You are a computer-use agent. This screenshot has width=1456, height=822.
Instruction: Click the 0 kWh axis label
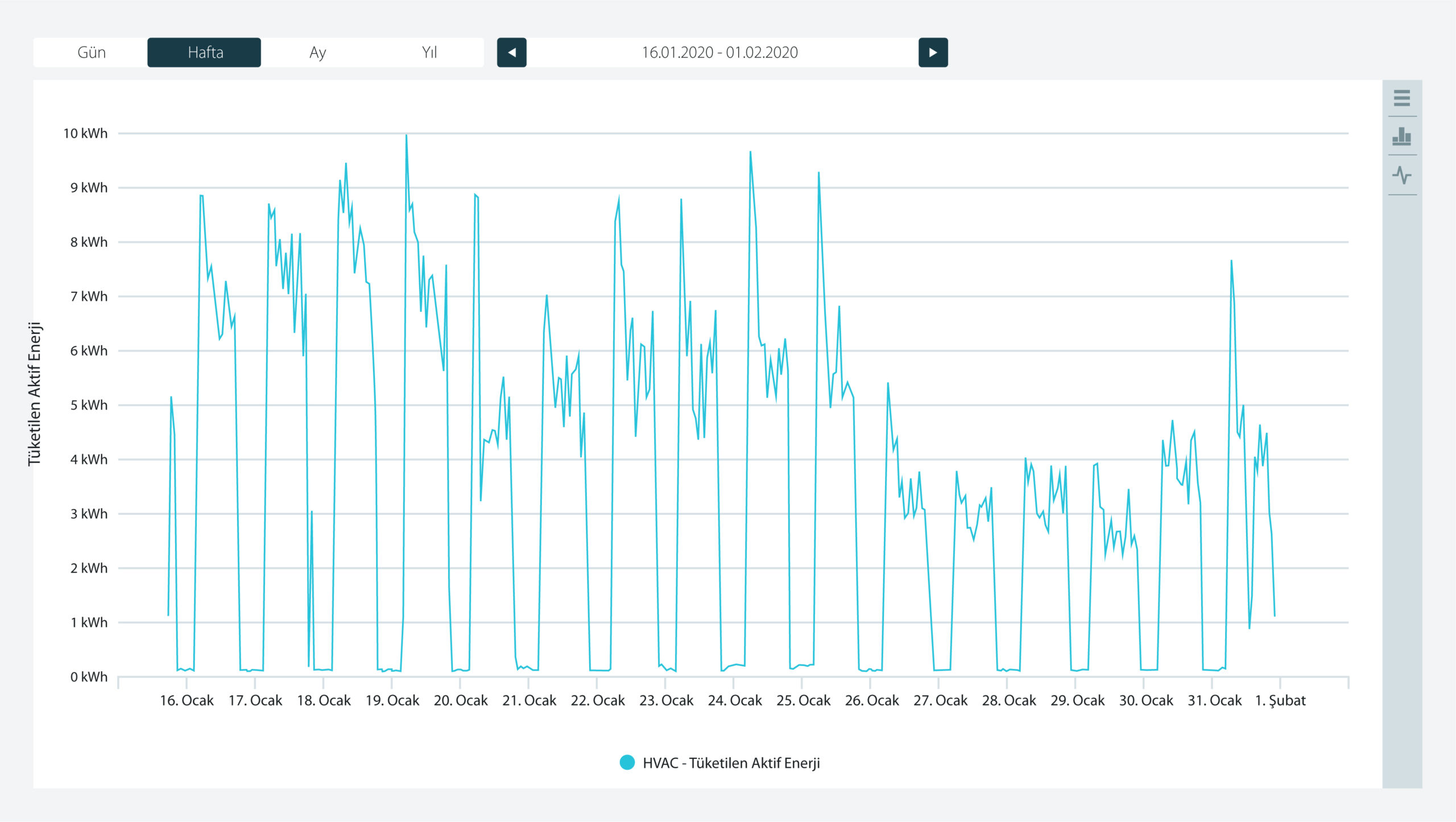(89, 677)
